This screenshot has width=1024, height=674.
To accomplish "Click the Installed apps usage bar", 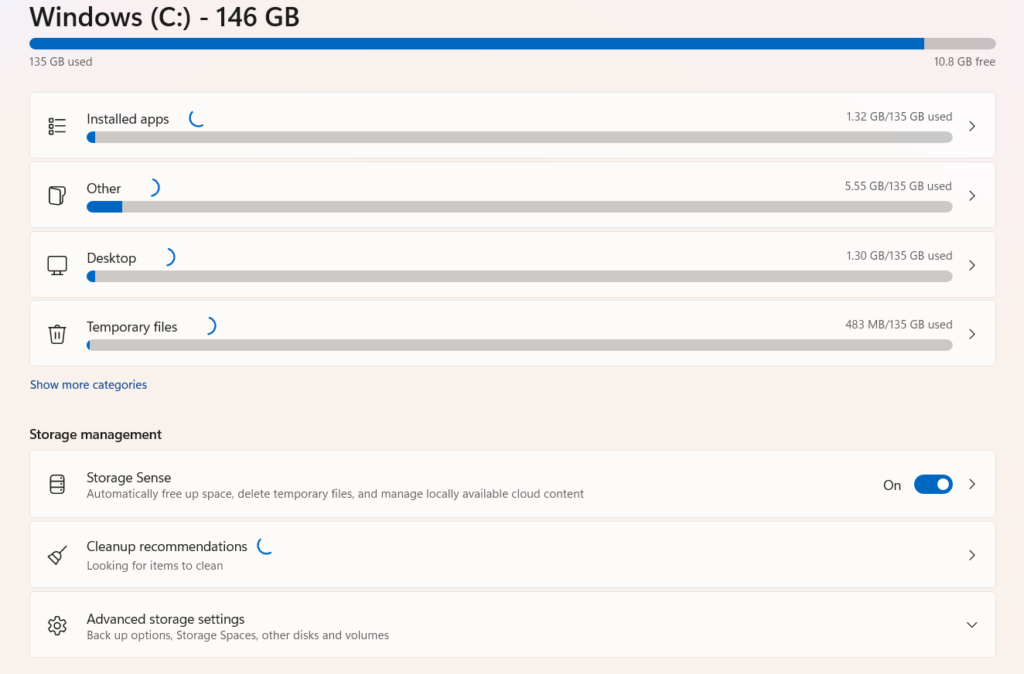I will (519, 137).
